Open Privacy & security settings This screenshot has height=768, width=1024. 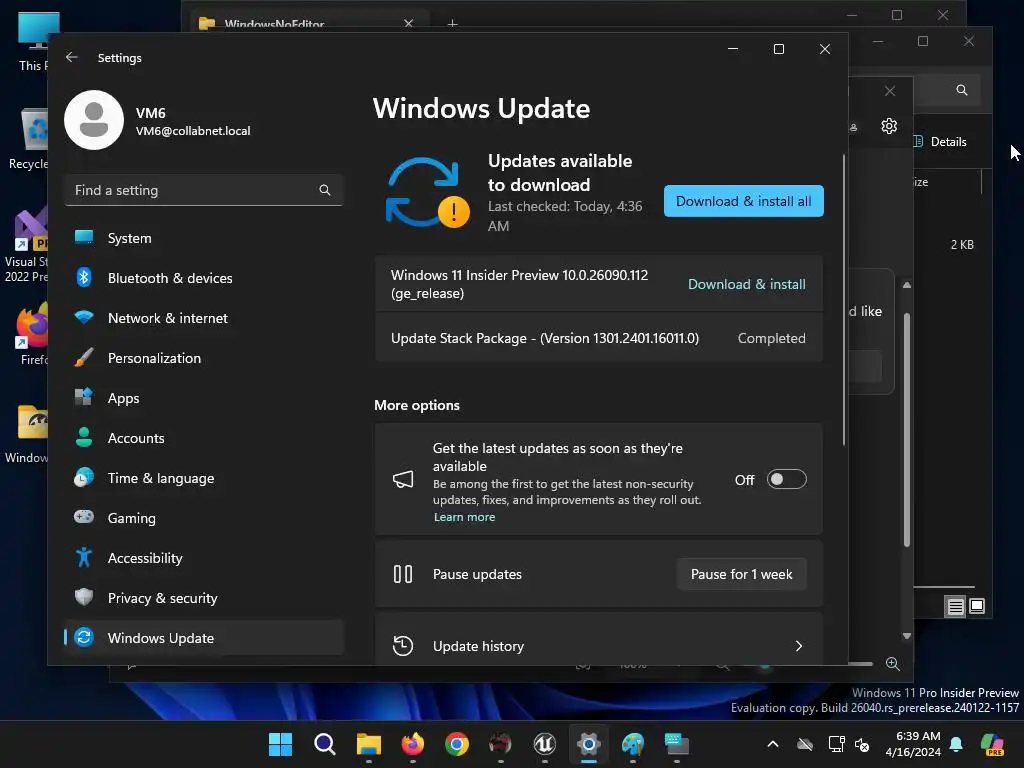pyautogui.click(x=204, y=598)
